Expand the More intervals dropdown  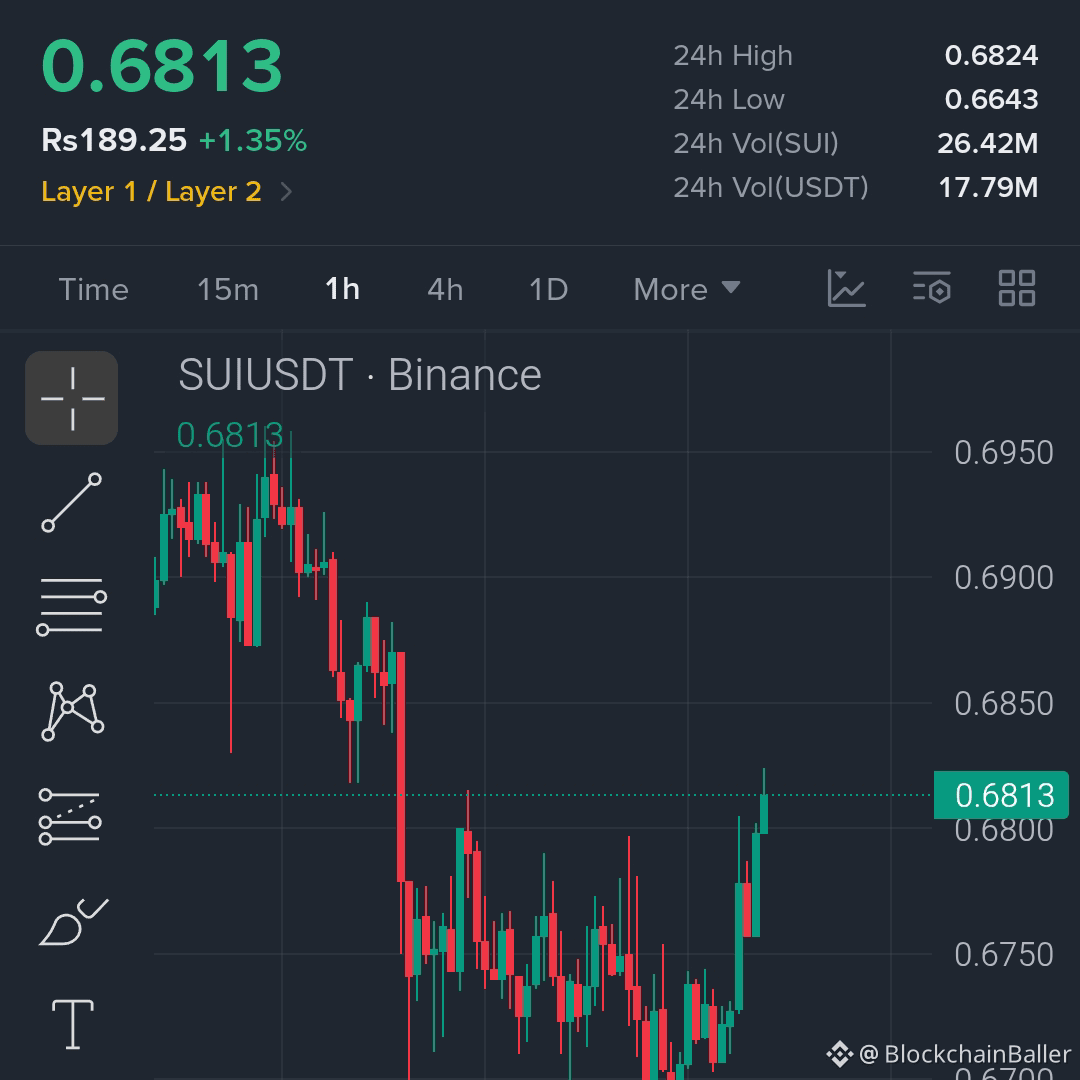687,289
